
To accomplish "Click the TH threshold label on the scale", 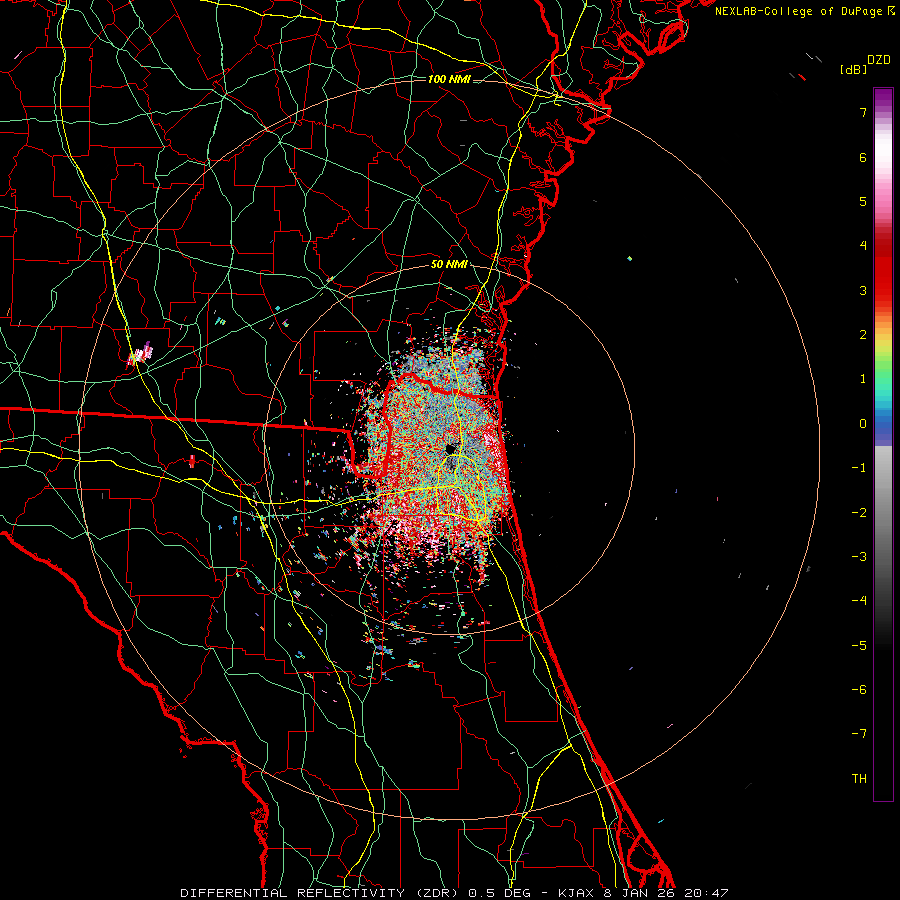I will [x=859, y=778].
